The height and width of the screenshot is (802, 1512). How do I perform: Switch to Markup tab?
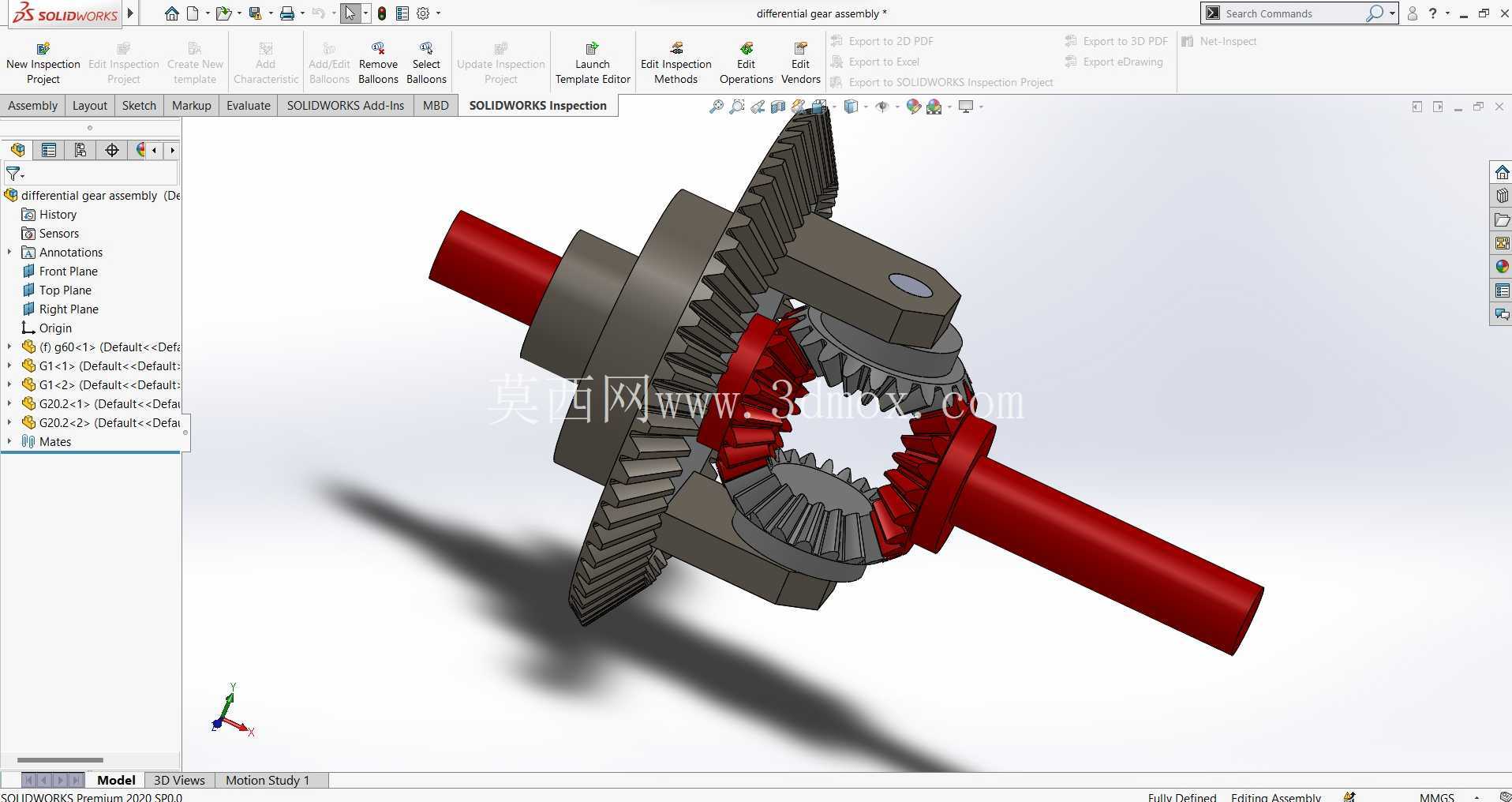click(191, 106)
